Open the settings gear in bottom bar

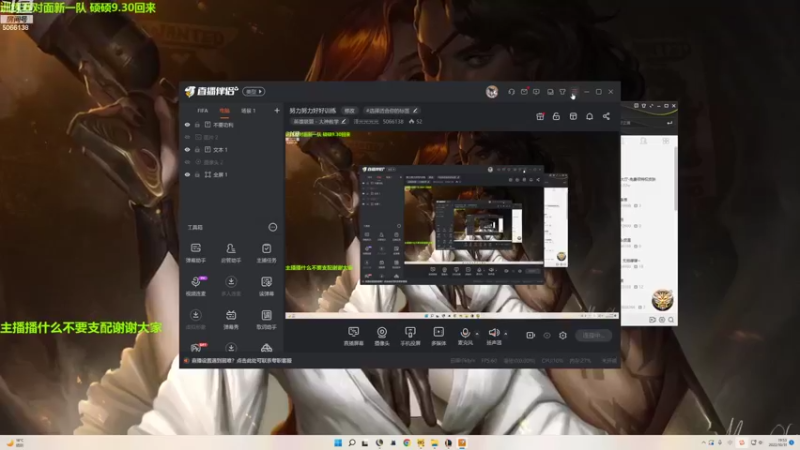[563, 335]
